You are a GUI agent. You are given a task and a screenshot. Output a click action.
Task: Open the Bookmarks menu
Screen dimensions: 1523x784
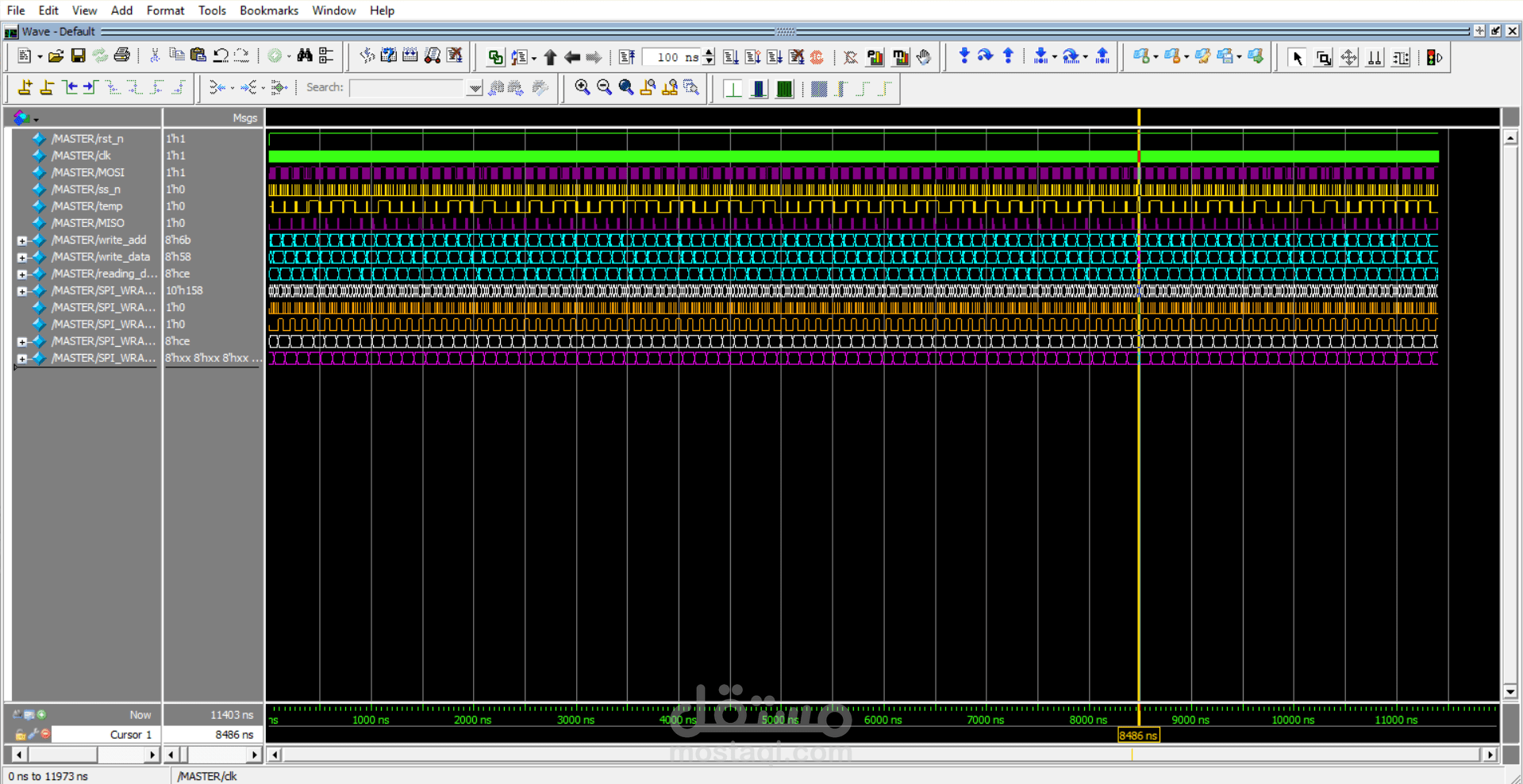269,10
